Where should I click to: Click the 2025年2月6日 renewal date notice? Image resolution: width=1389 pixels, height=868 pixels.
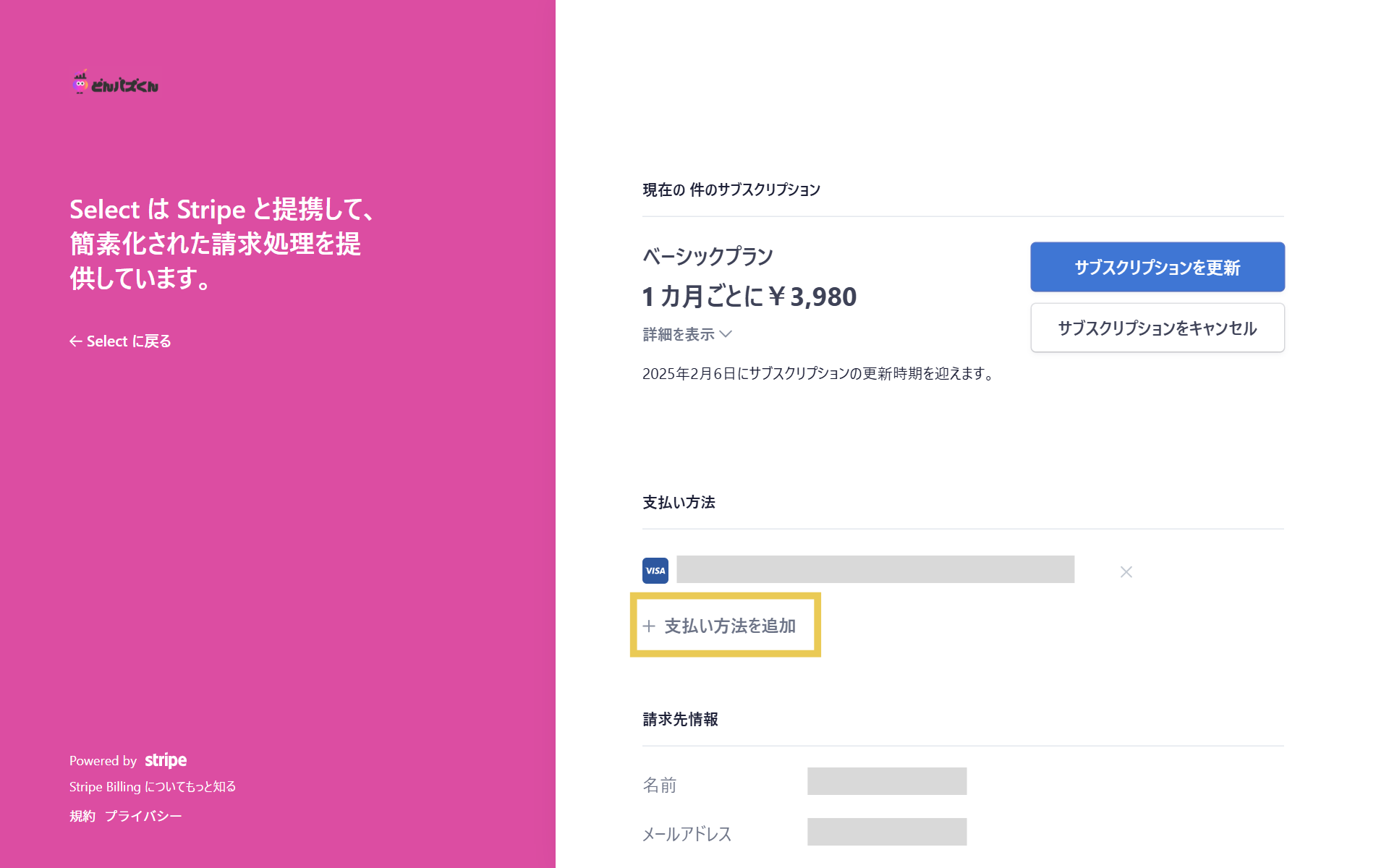[820, 374]
